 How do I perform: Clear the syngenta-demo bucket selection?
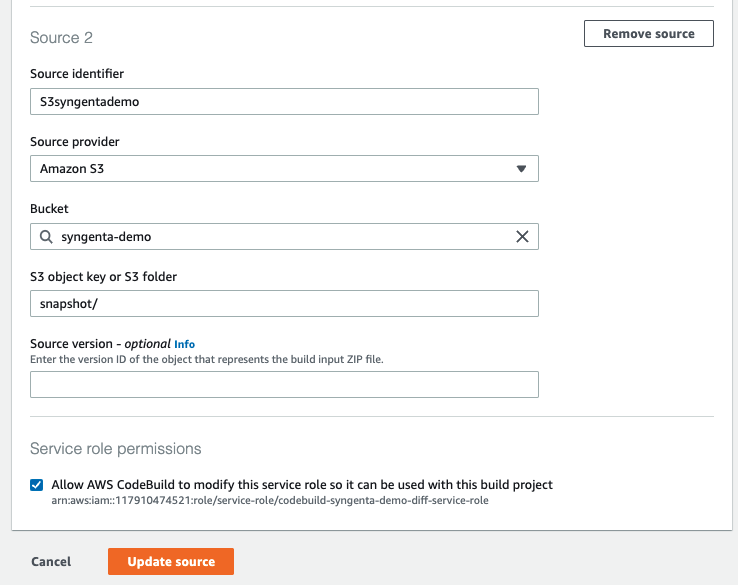522,237
